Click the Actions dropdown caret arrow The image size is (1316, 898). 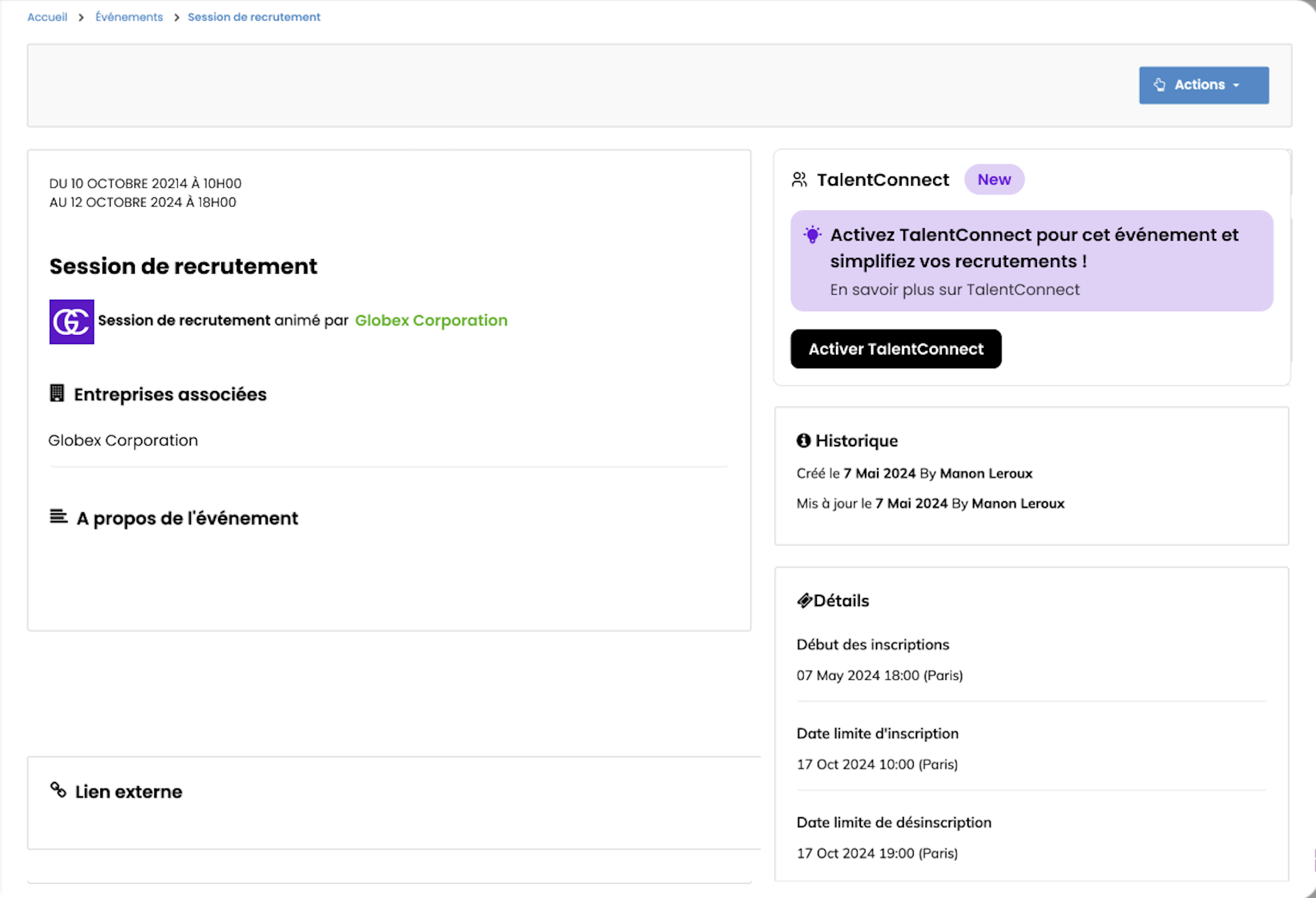click(x=1236, y=85)
